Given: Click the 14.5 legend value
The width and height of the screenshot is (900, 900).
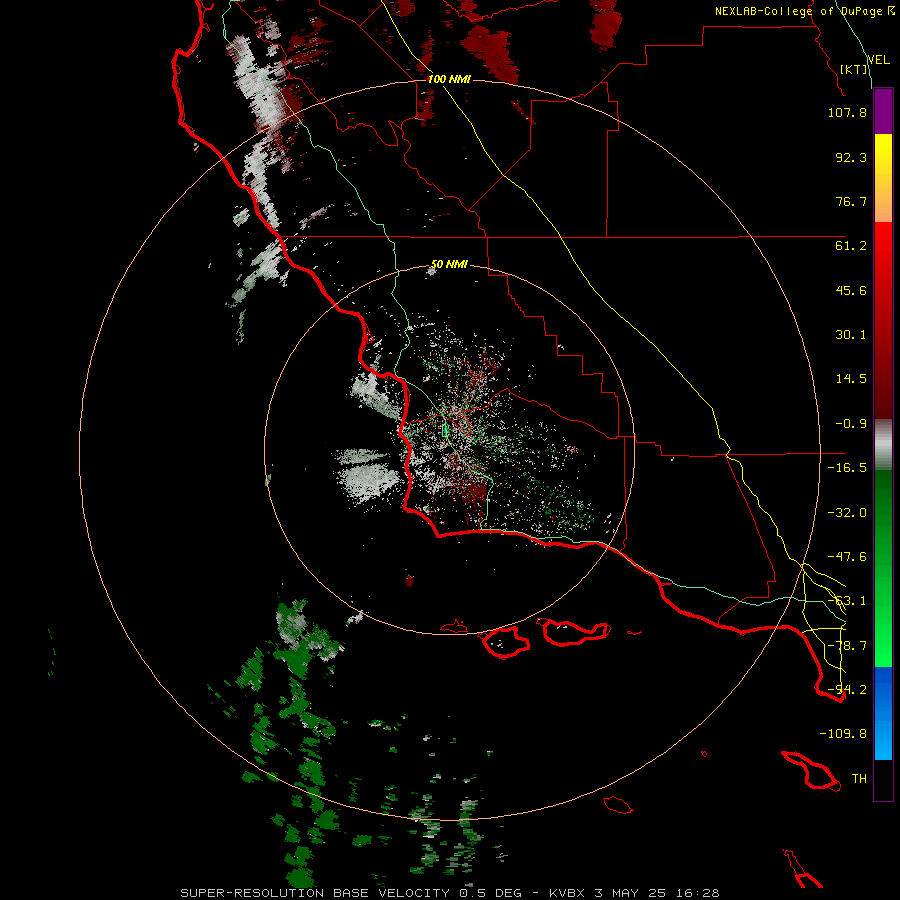Looking at the screenshot, I should [851, 379].
